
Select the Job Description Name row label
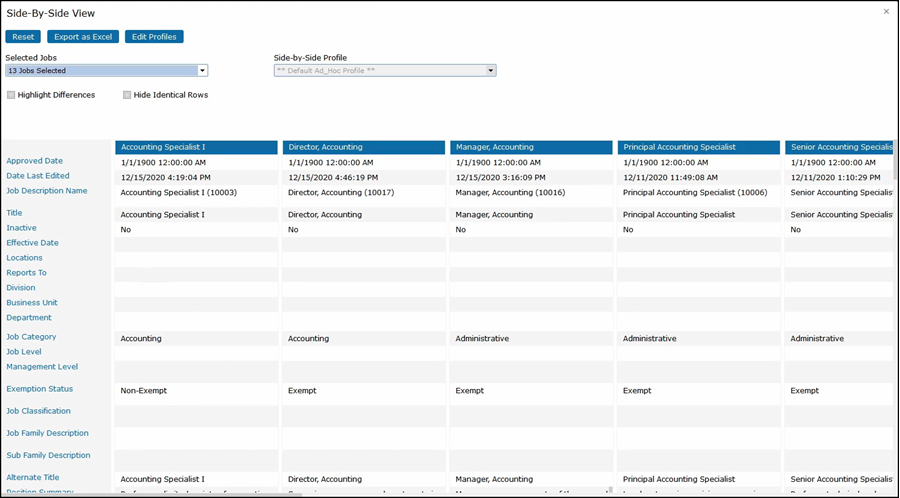click(47, 191)
